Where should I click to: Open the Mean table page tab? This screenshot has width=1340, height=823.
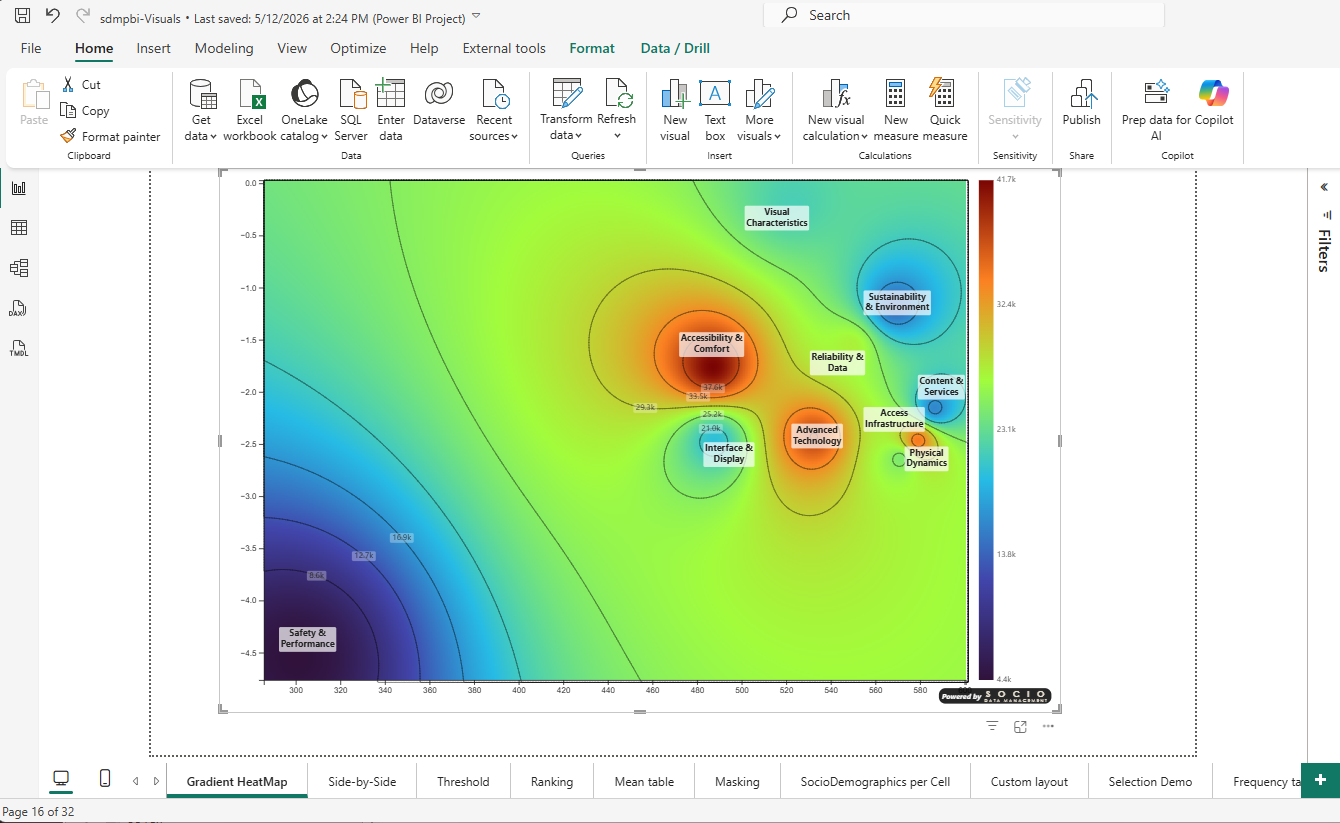click(x=644, y=781)
